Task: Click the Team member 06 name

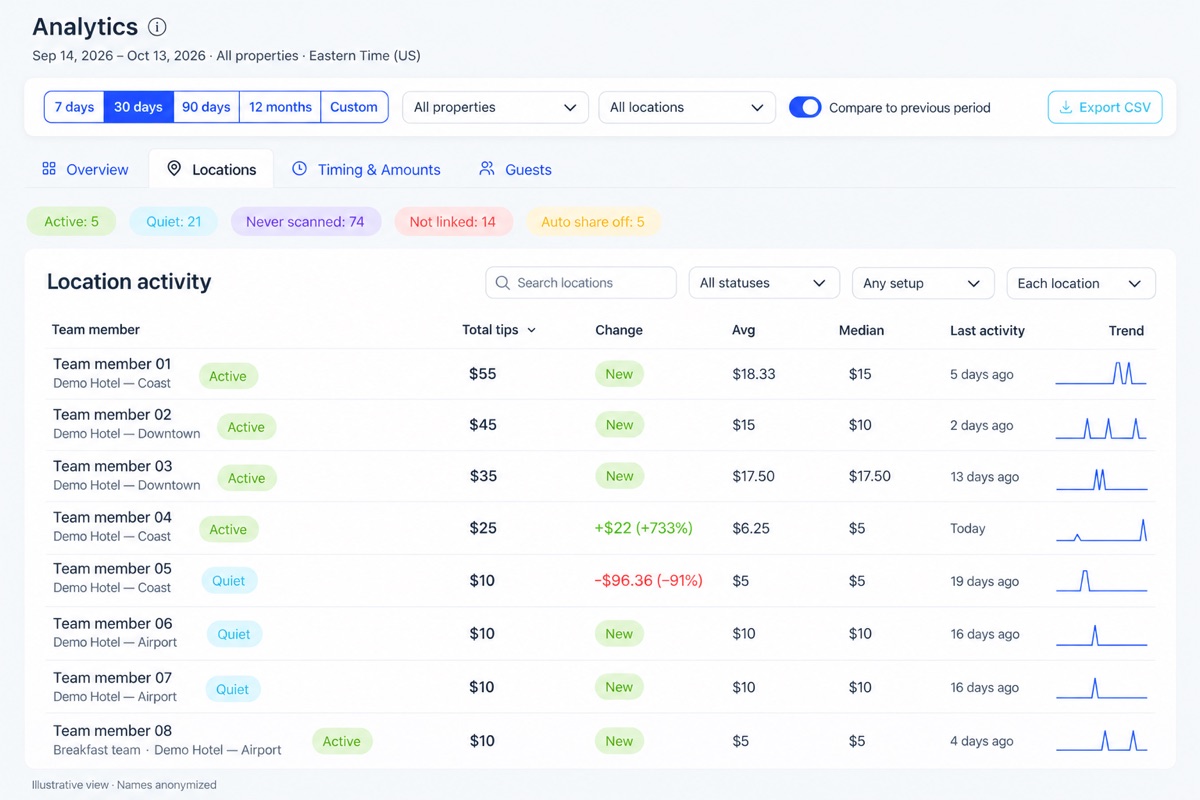Action: (x=112, y=623)
